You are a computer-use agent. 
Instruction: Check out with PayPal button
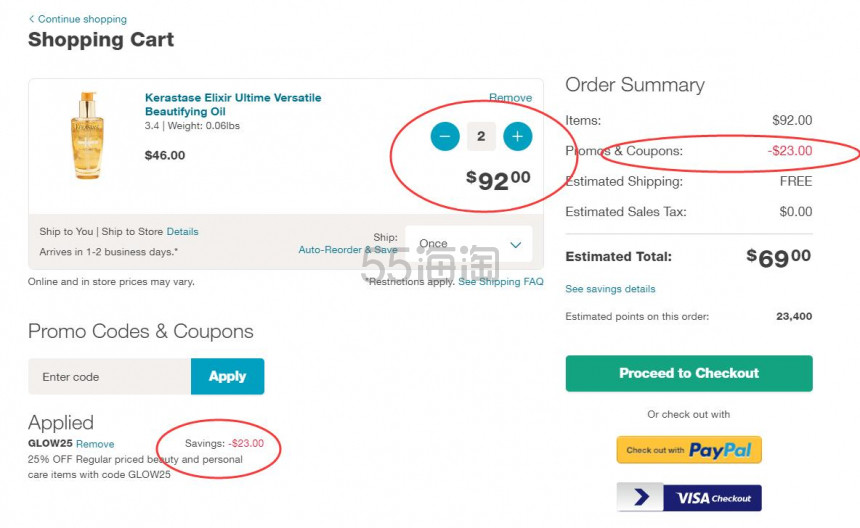tap(688, 450)
